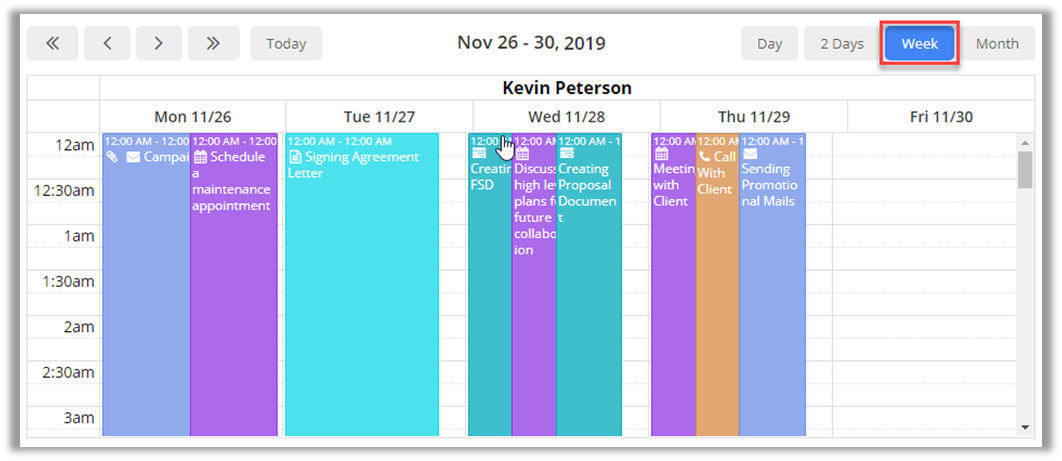Click calendar icon on Schedule maintenance appointment
1062x461 pixels.
[x=200, y=157]
